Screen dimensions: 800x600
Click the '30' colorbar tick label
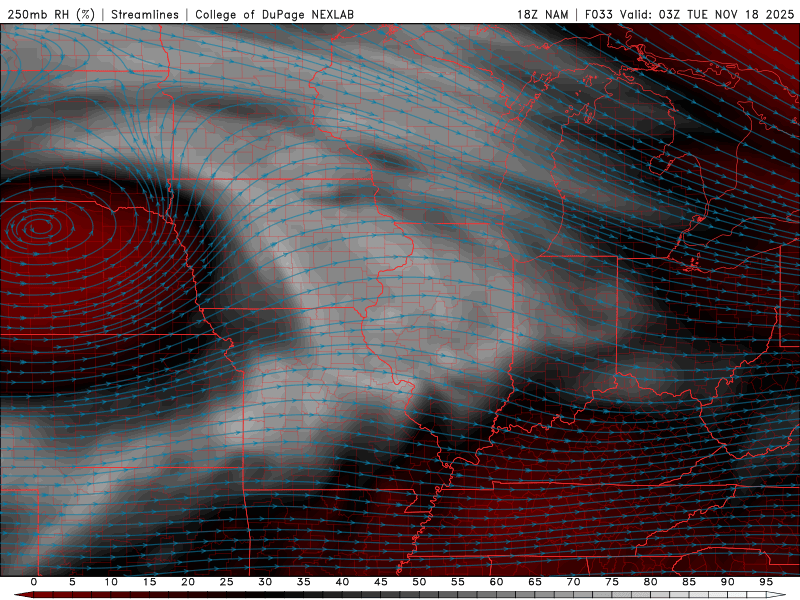[265, 582]
